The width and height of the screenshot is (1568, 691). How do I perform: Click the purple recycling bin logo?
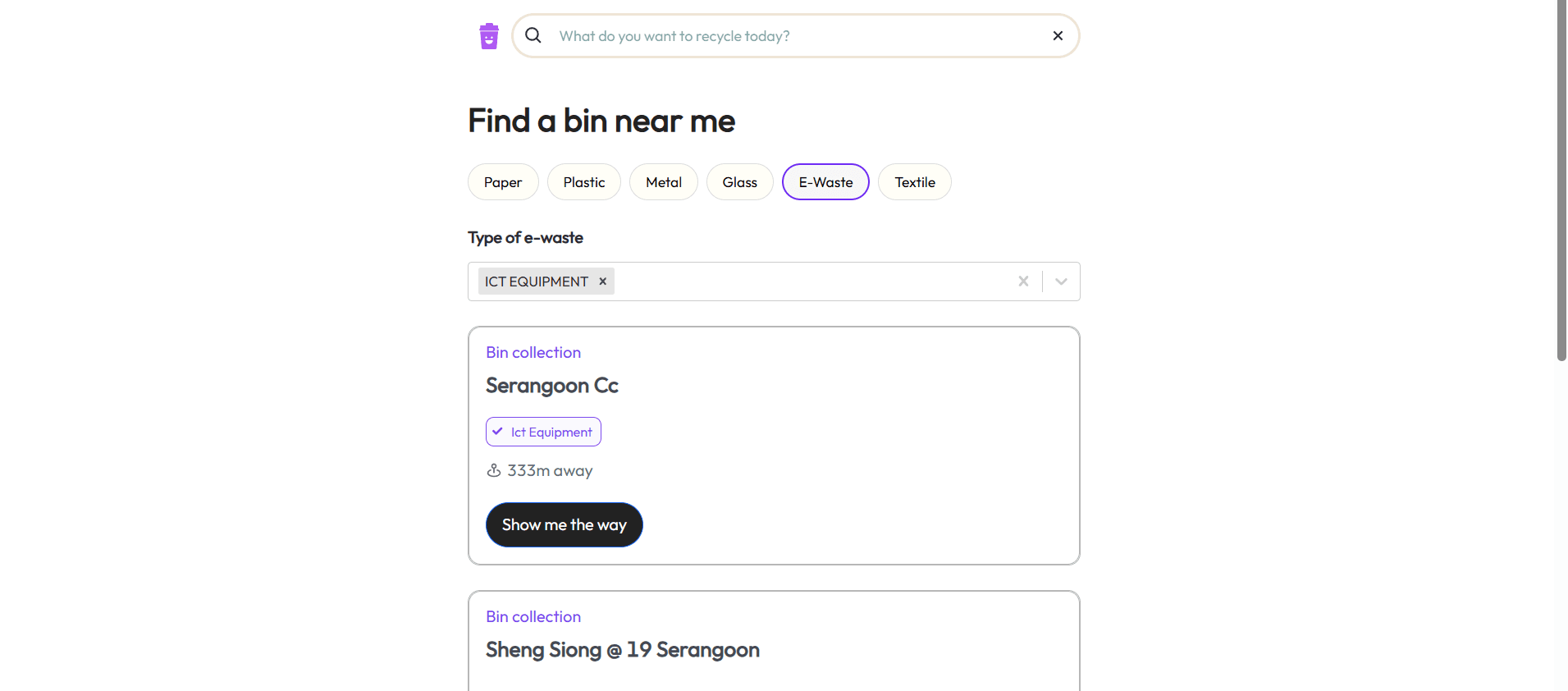pyautogui.click(x=489, y=36)
